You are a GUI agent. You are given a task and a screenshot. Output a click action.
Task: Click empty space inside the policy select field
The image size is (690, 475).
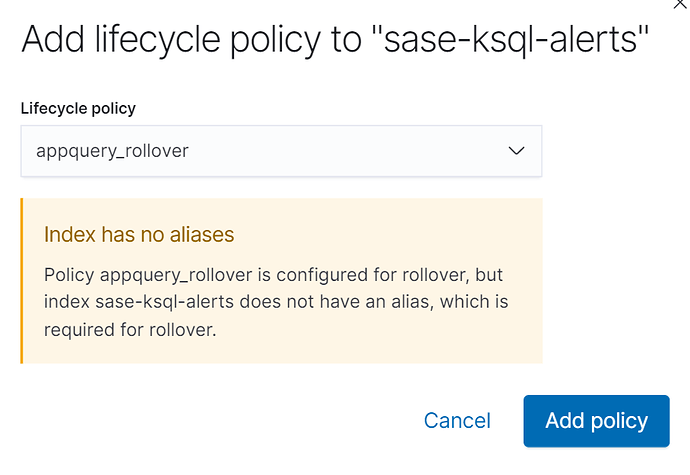point(350,151)
